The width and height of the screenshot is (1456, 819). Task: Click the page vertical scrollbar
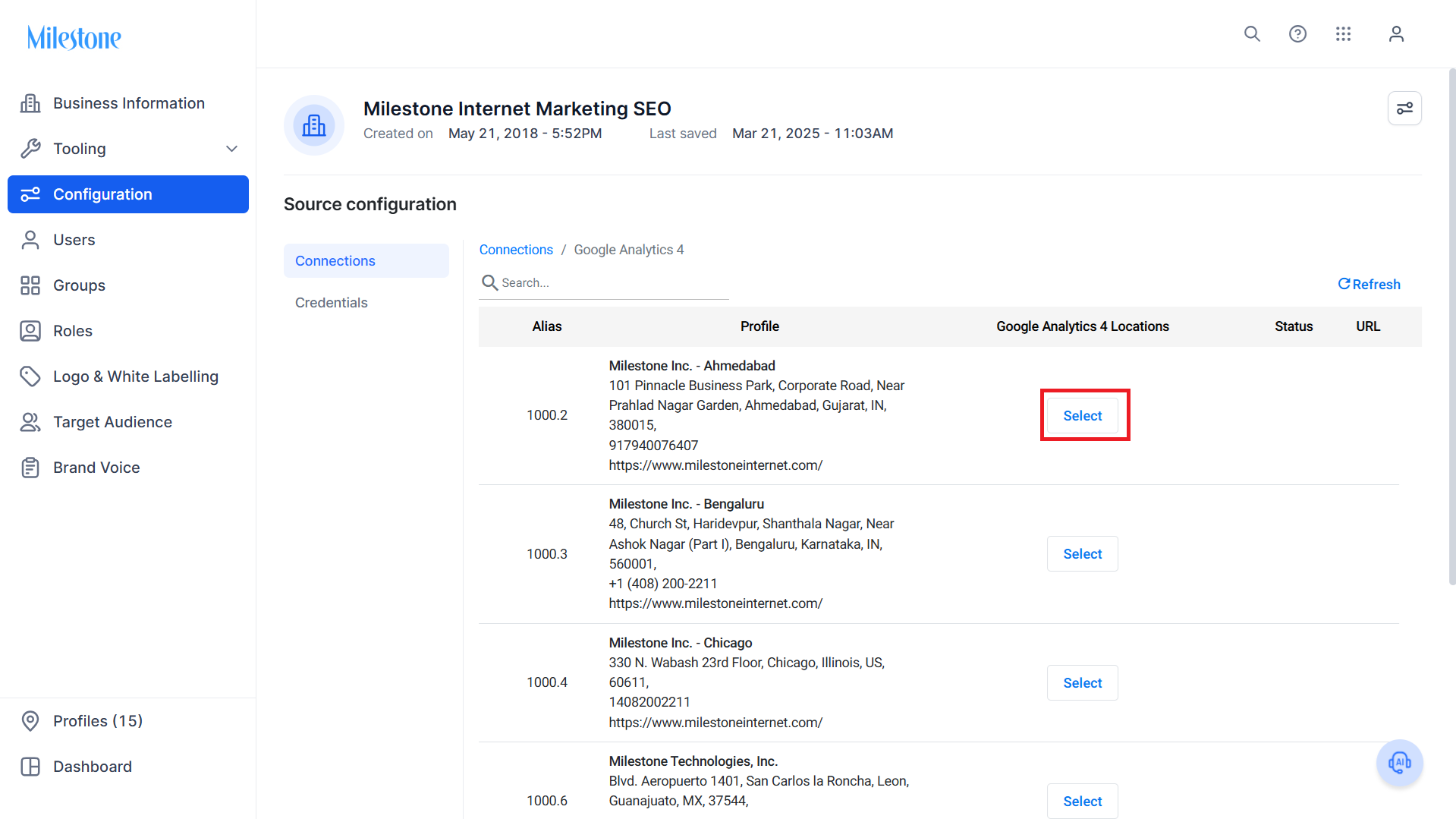coord(1452,326)
